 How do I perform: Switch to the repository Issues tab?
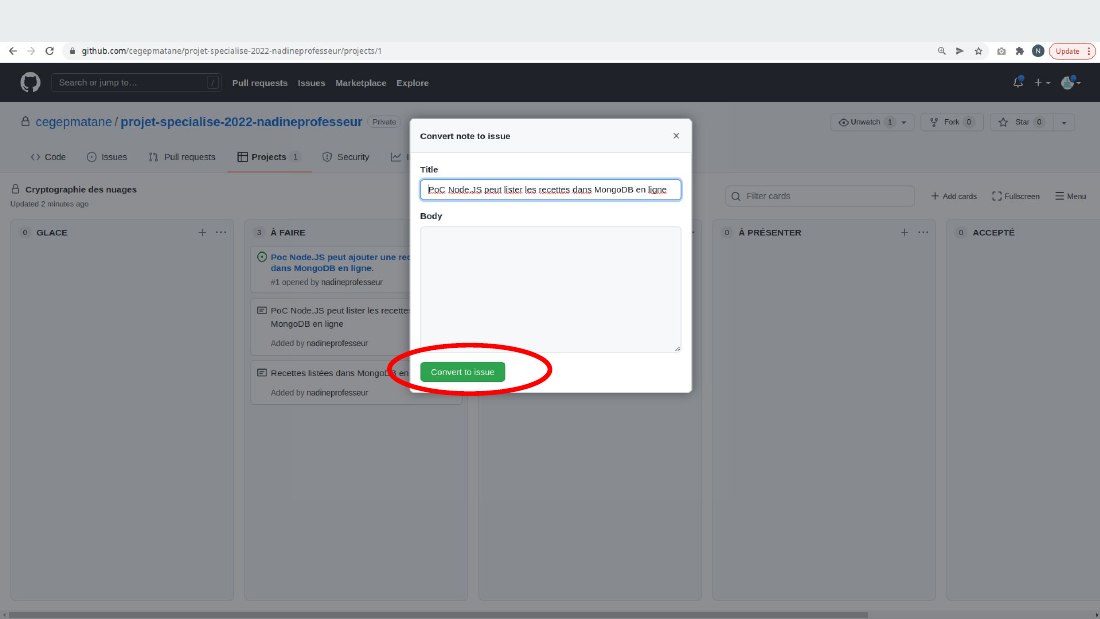pyautogui.click(x=107, y=157)
